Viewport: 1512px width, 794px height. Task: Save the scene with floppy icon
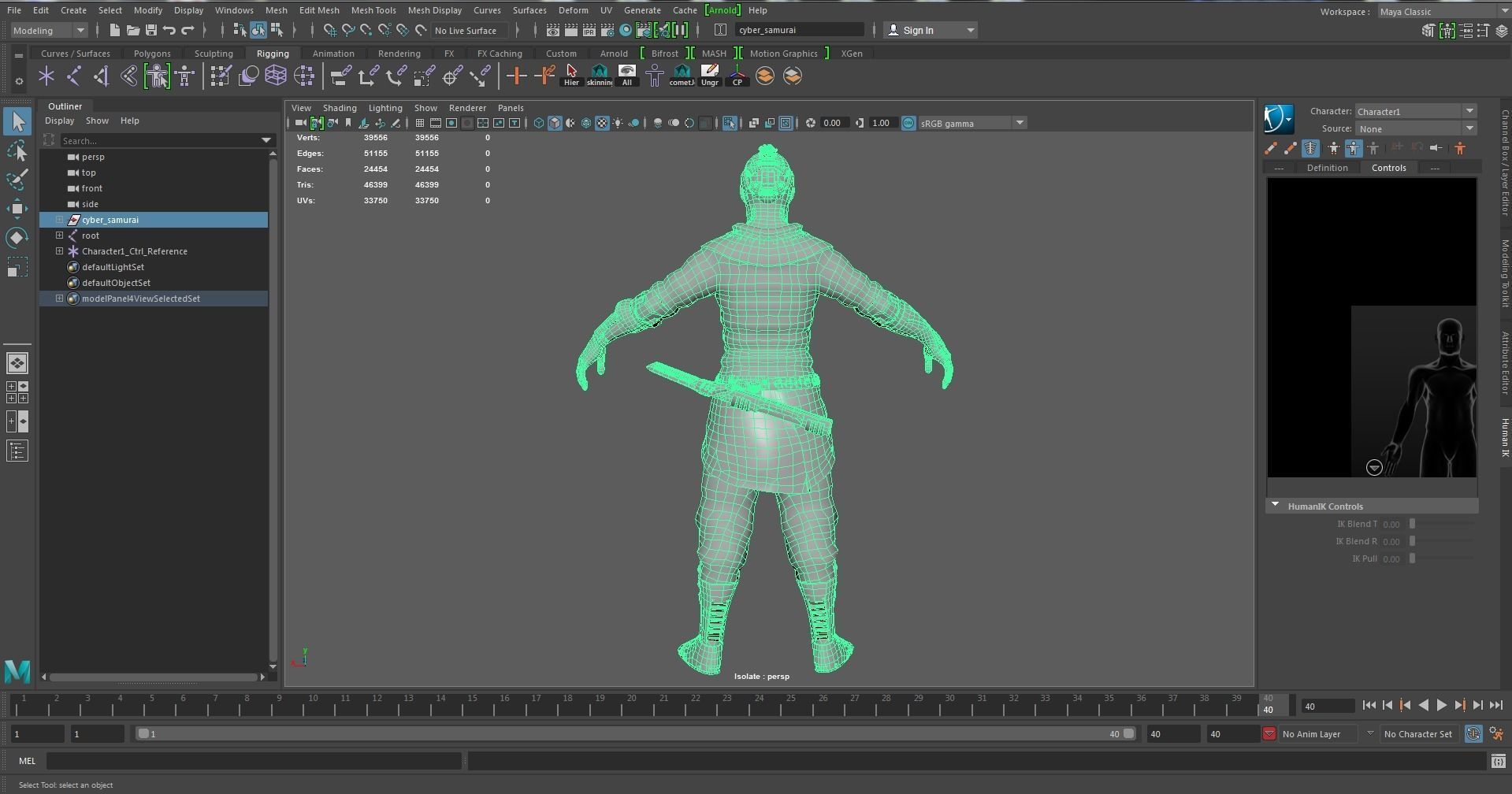tap(150, 30)
